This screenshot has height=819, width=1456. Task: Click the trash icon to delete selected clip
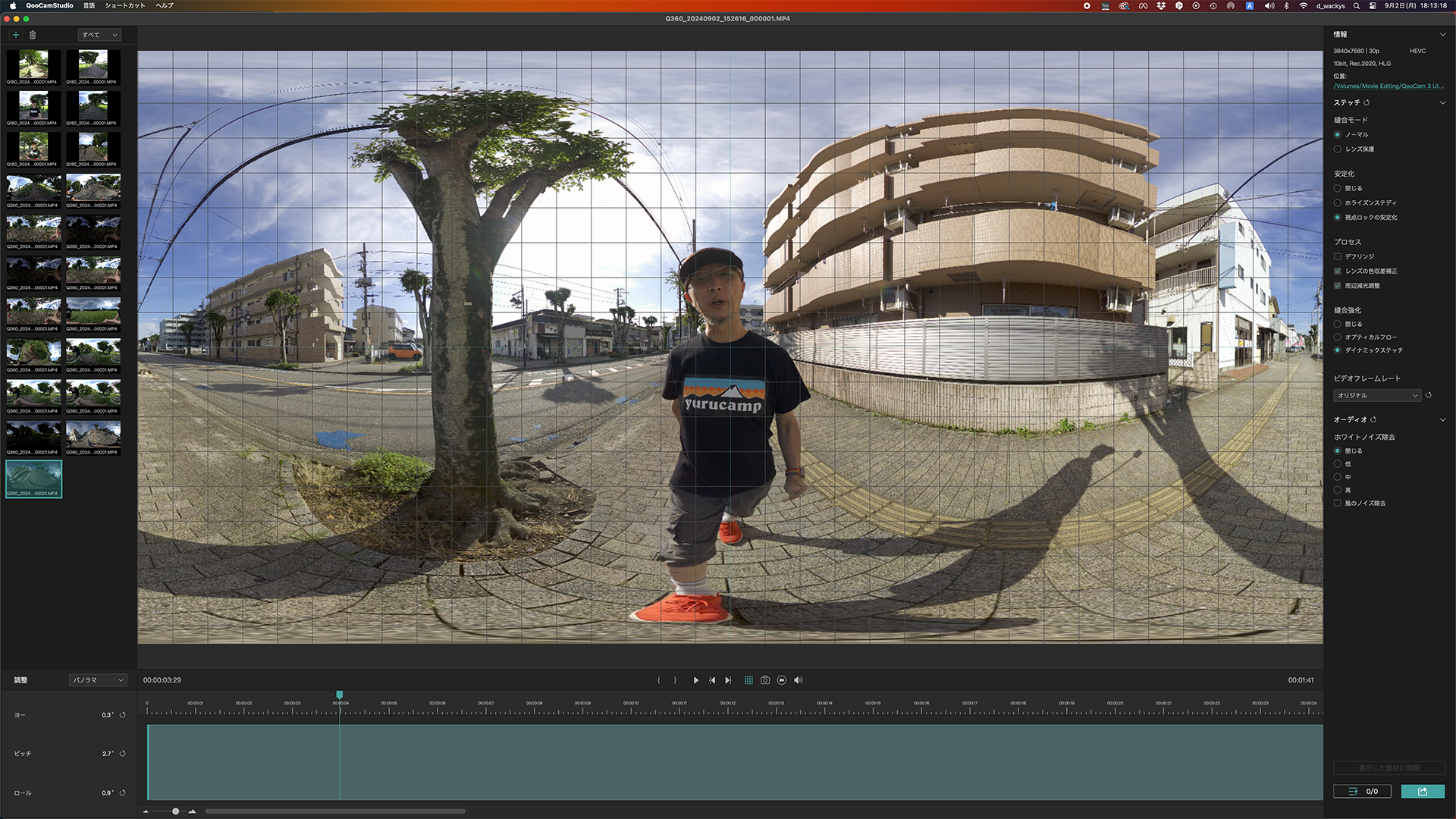(32, 35)
